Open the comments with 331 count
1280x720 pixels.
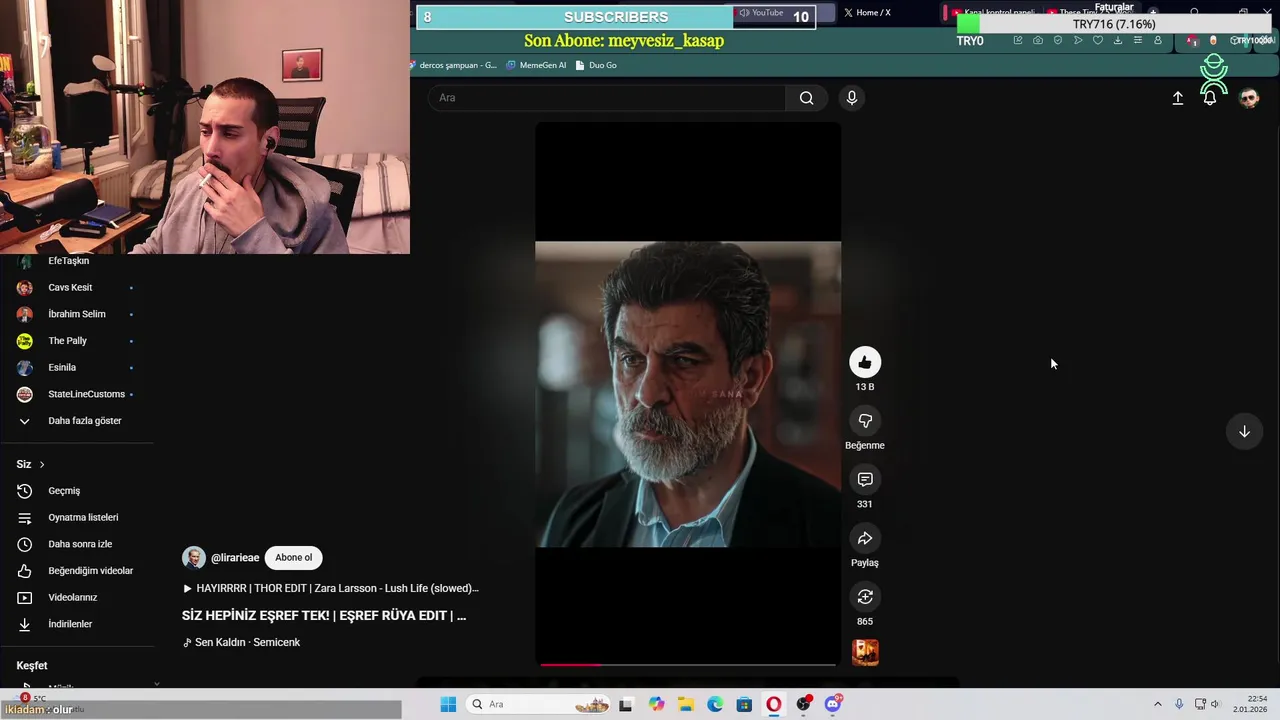click(865, 480)
